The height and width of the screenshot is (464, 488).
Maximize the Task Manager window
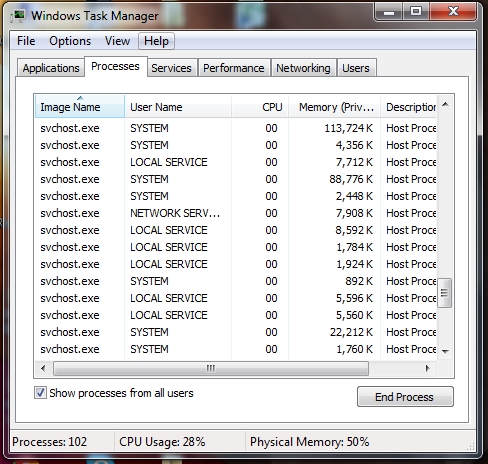point(416,12)
